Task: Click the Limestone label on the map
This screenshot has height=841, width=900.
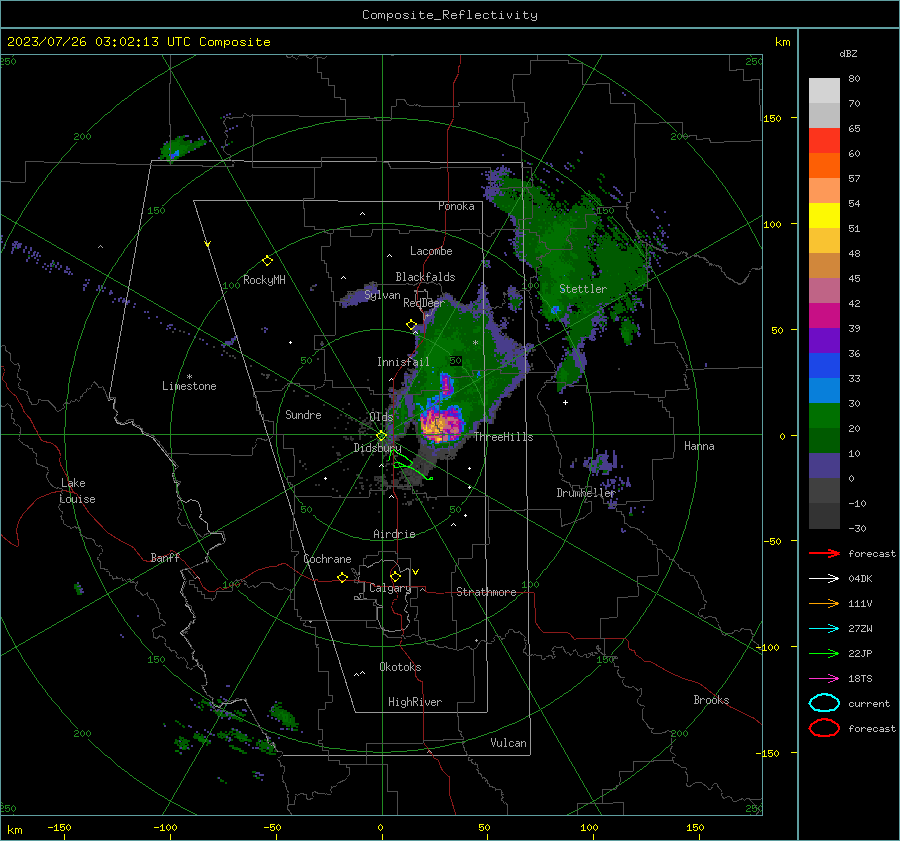Action: [189, 386]
